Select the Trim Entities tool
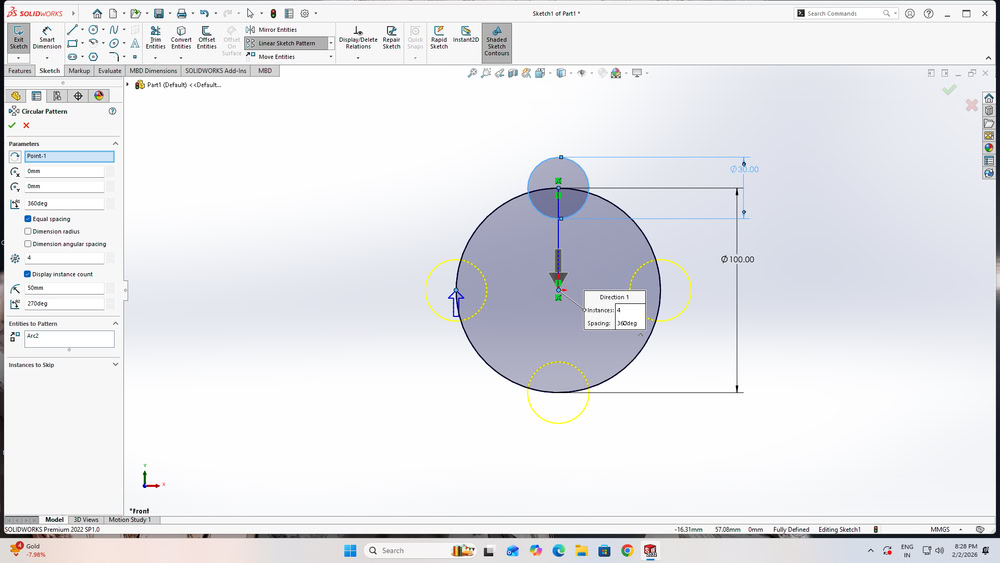 [155, 38]
